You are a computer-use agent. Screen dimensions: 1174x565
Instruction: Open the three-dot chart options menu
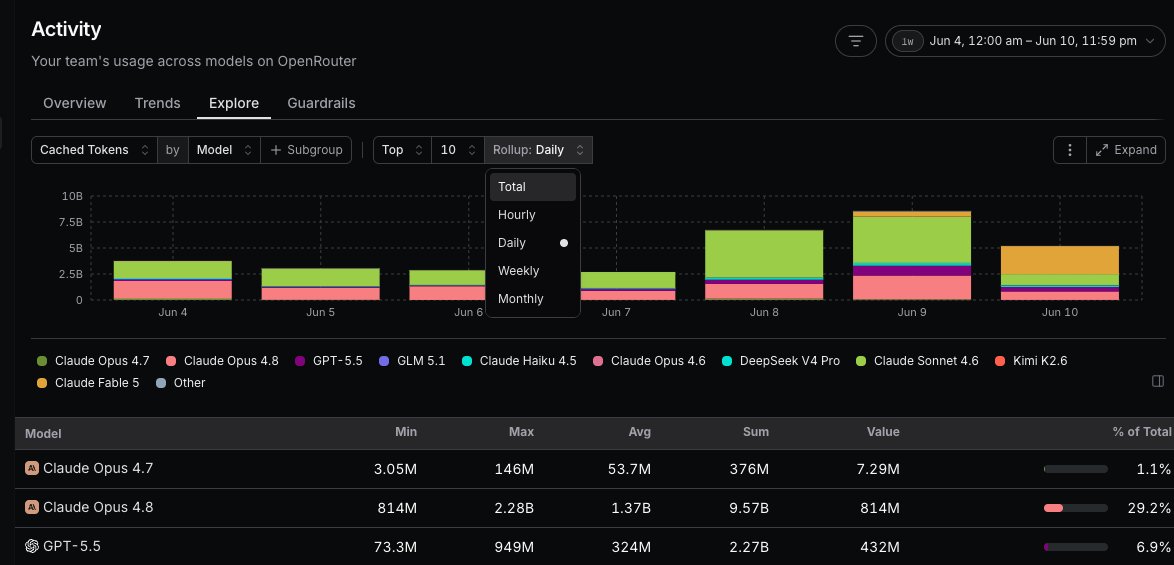click(1069, 150)
